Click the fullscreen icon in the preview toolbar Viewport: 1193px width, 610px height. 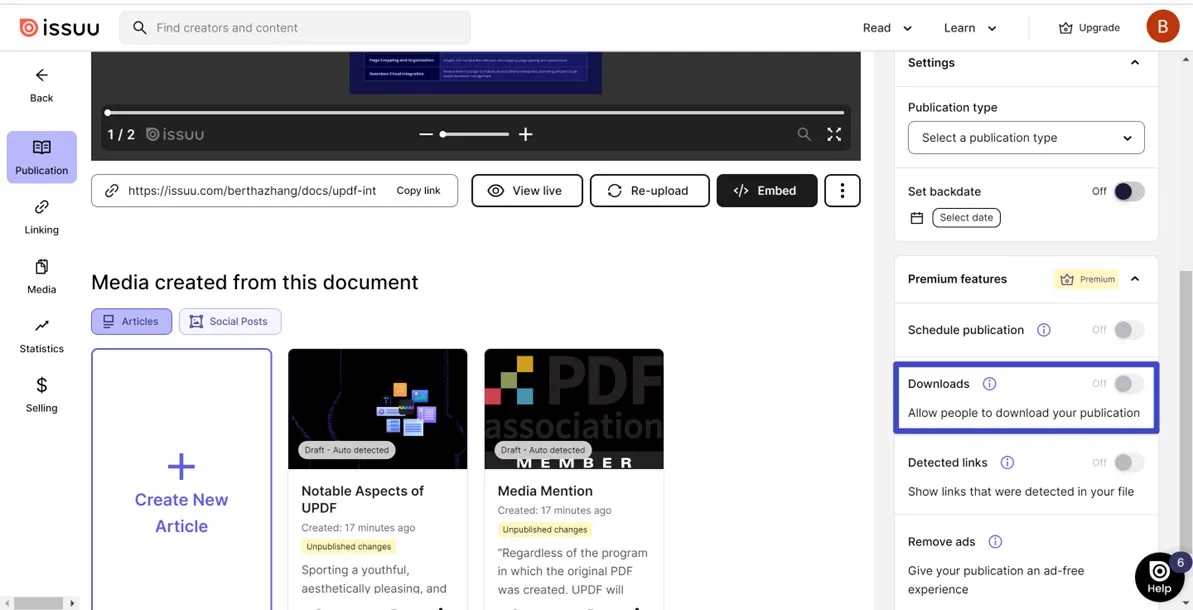click(x=834, y=133)
